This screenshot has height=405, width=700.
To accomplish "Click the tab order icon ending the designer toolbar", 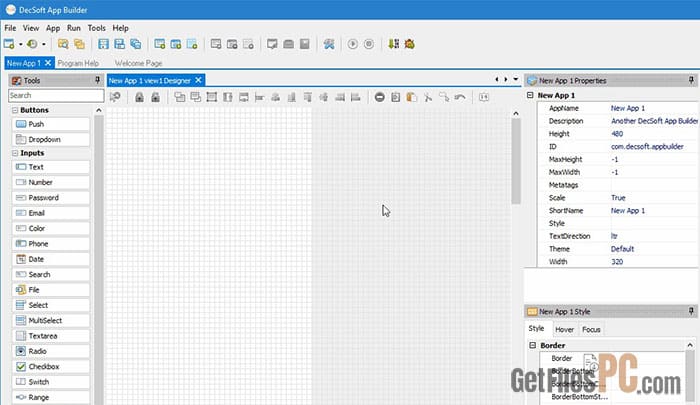I will click(484, 97).
